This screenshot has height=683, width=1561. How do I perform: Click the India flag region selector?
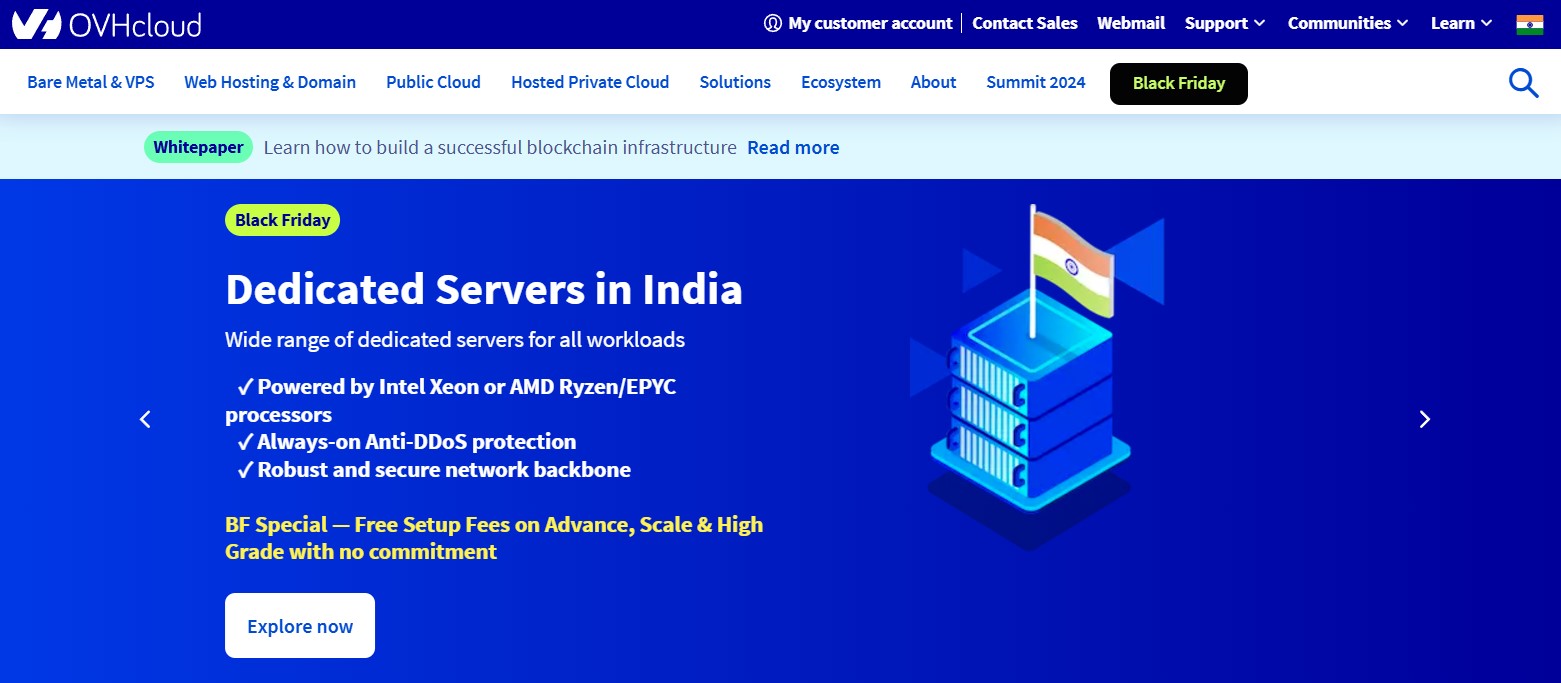point(1529,24)
